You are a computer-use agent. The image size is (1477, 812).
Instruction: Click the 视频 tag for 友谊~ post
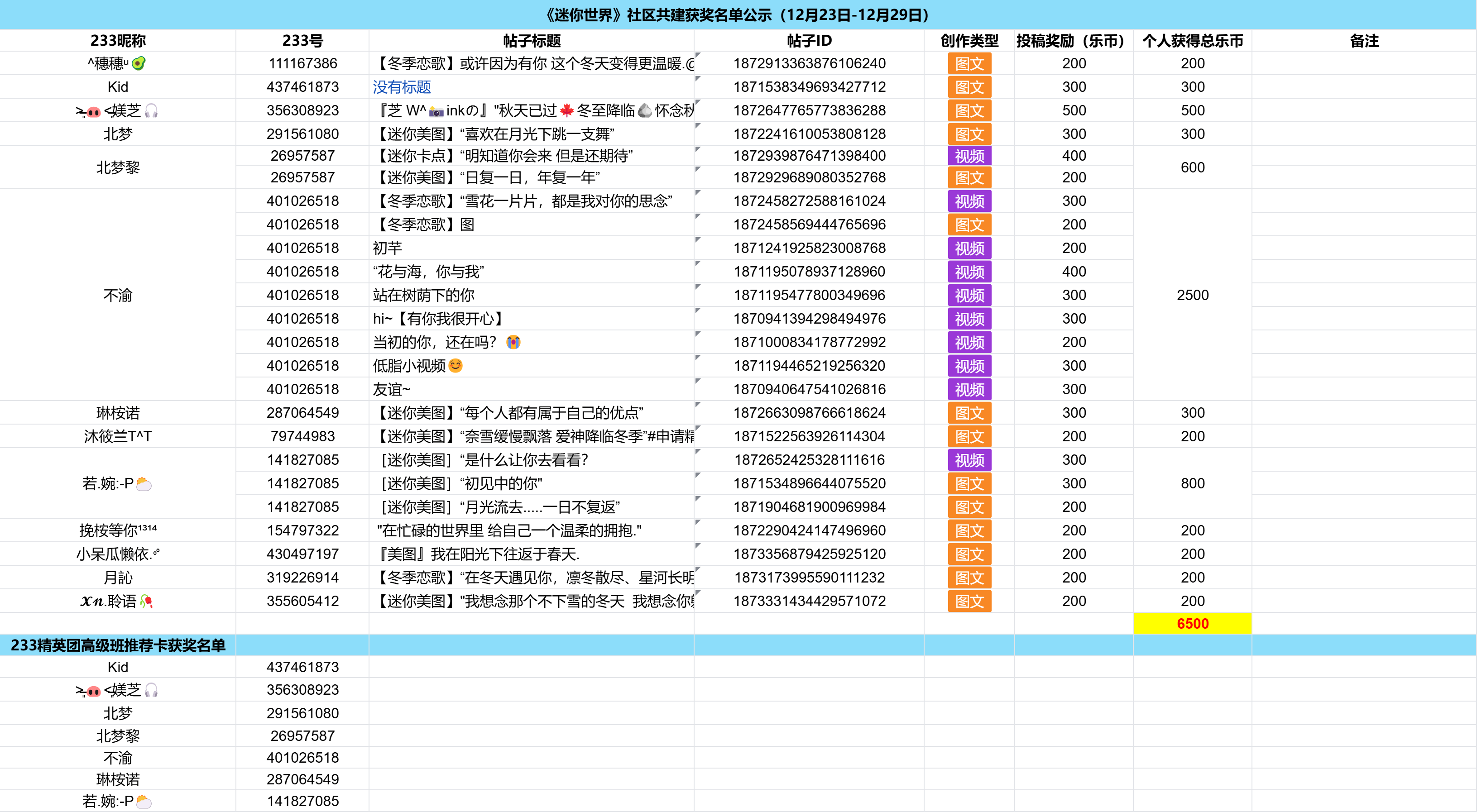(969, 390)
